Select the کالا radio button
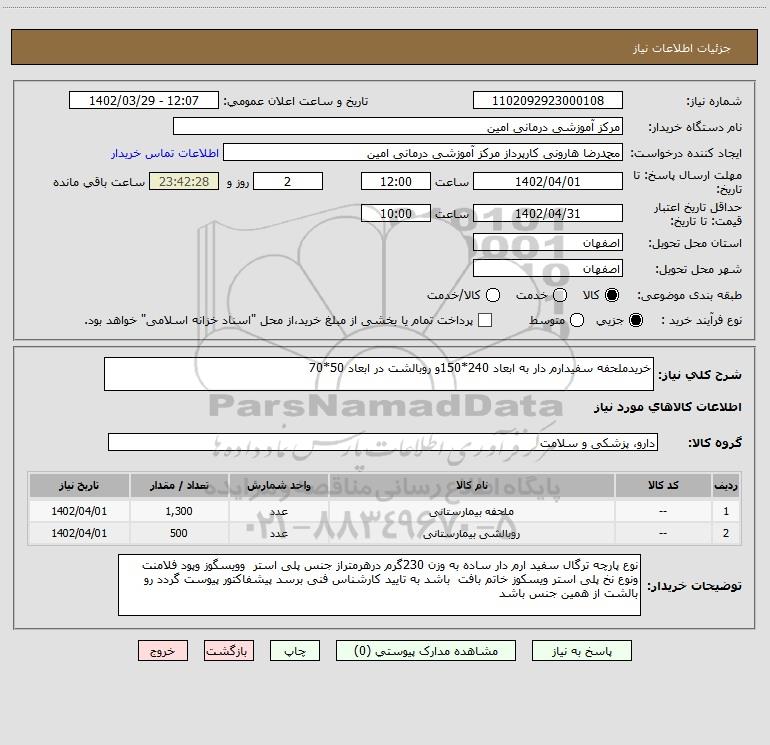This screenshot has width=770, height=745. [x=612, y=295]
